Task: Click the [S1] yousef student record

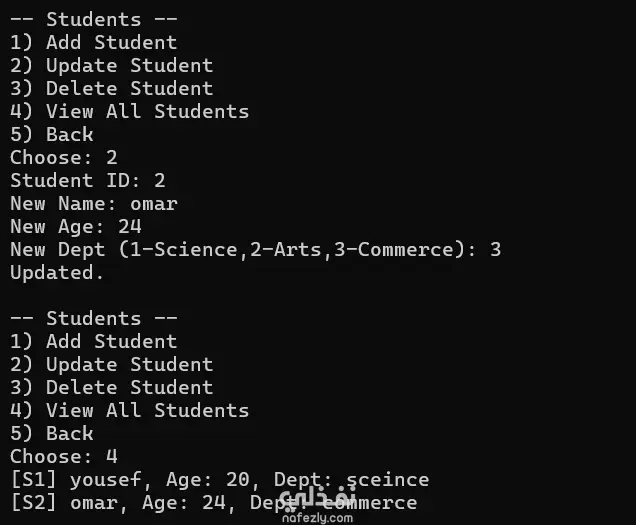Action: (219, 479)
